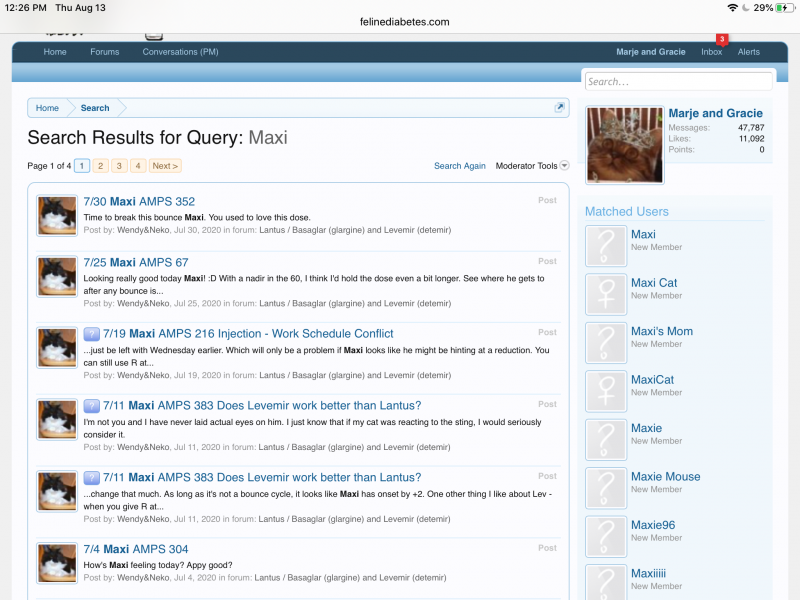Open the popup icon in breadcrumb bar
The height and width of the screenshot is (600, 800).
560,108
